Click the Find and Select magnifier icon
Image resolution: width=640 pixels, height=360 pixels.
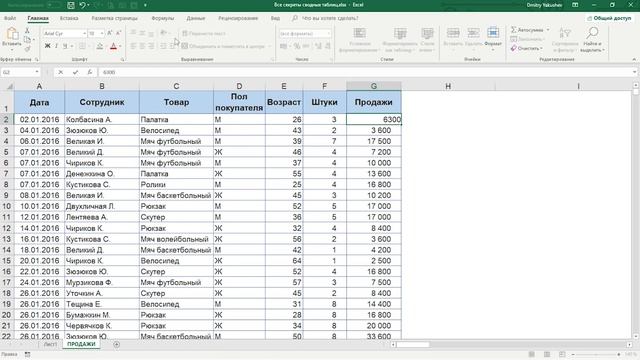click(592, 33)
